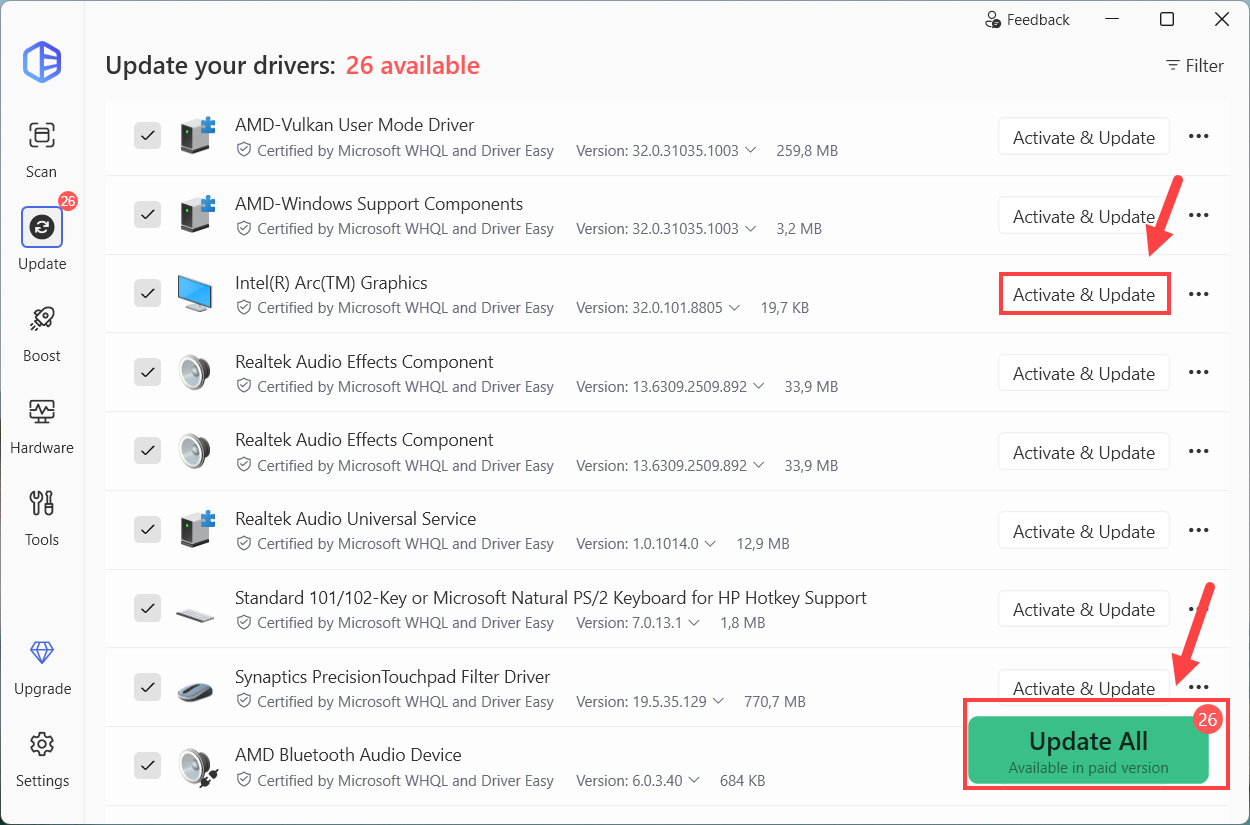Switch to the Boost section
The width and height of the screenshot is (1250, 825).
pos(42,333)
